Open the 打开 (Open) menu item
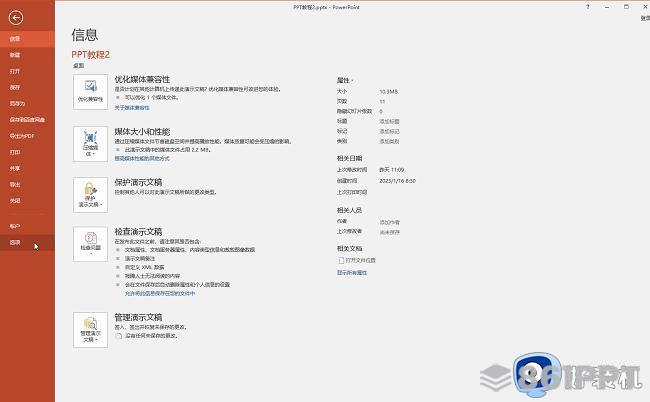Screen dimensions: 650x402 click(27, 71)
